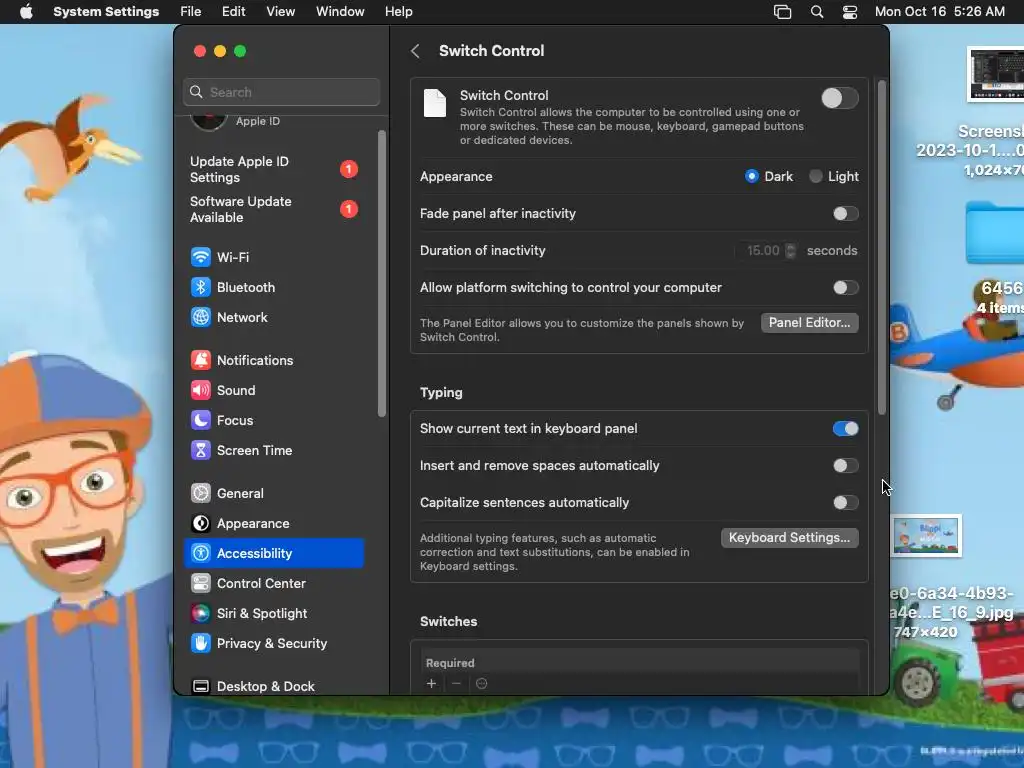Turn off Show current text in keyboard panel

coord(845,428)
